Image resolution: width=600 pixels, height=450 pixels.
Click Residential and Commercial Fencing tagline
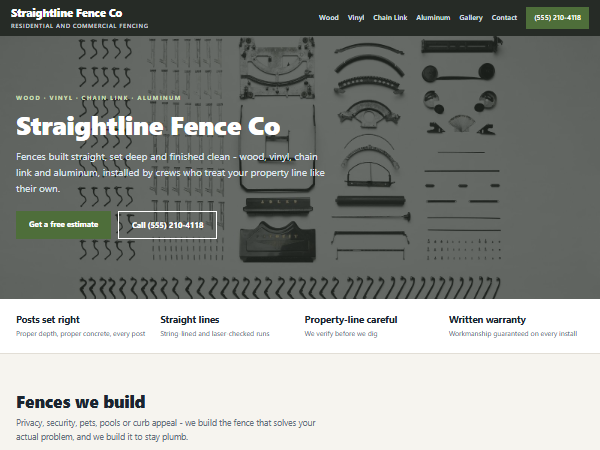[x=79, y=26]
